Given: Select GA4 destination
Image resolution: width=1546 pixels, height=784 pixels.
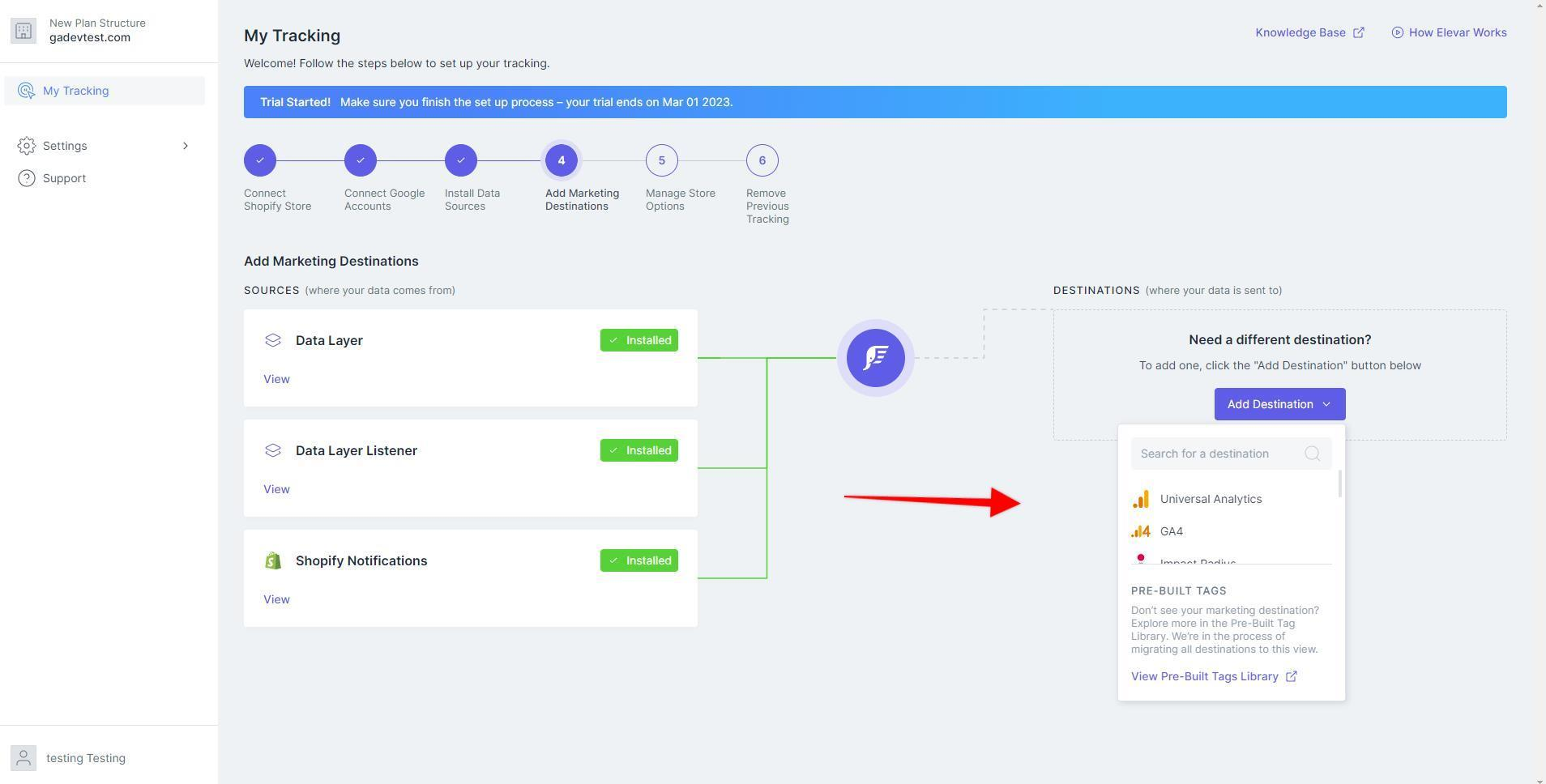Looking at the screenshot, I should click(1232, 531).
